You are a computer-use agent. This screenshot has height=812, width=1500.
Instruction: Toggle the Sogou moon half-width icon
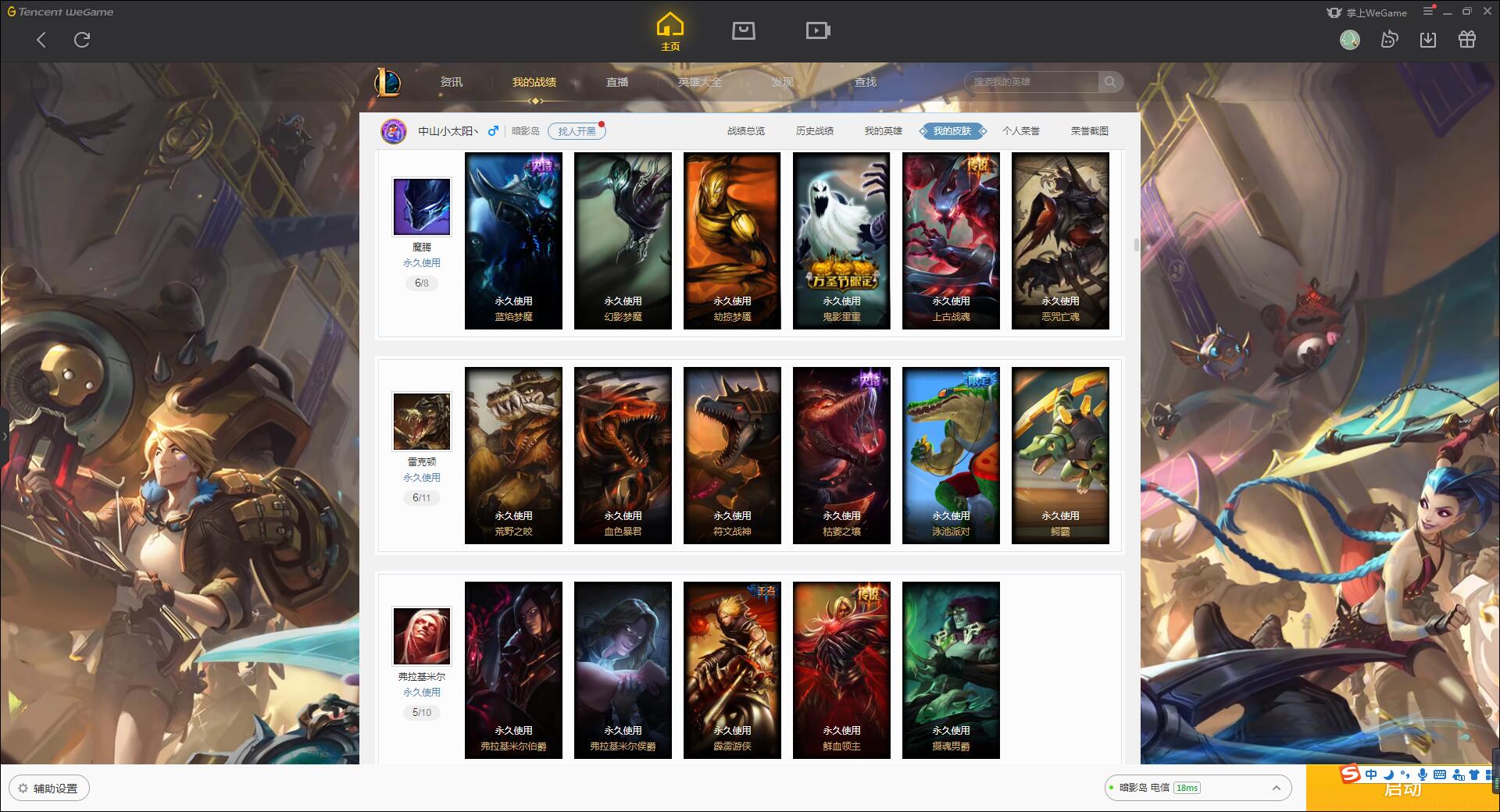[x=1389, y=775]
